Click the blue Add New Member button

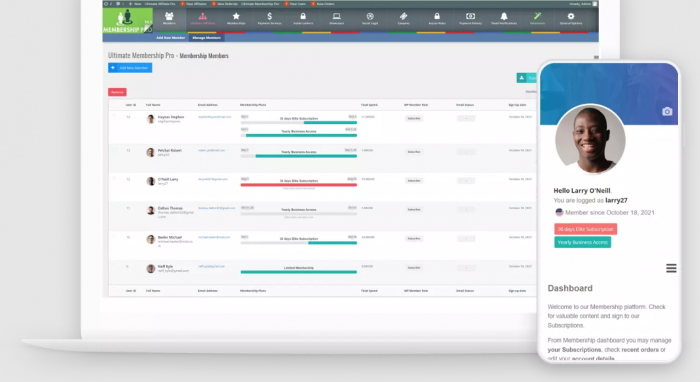pos(130,68)
